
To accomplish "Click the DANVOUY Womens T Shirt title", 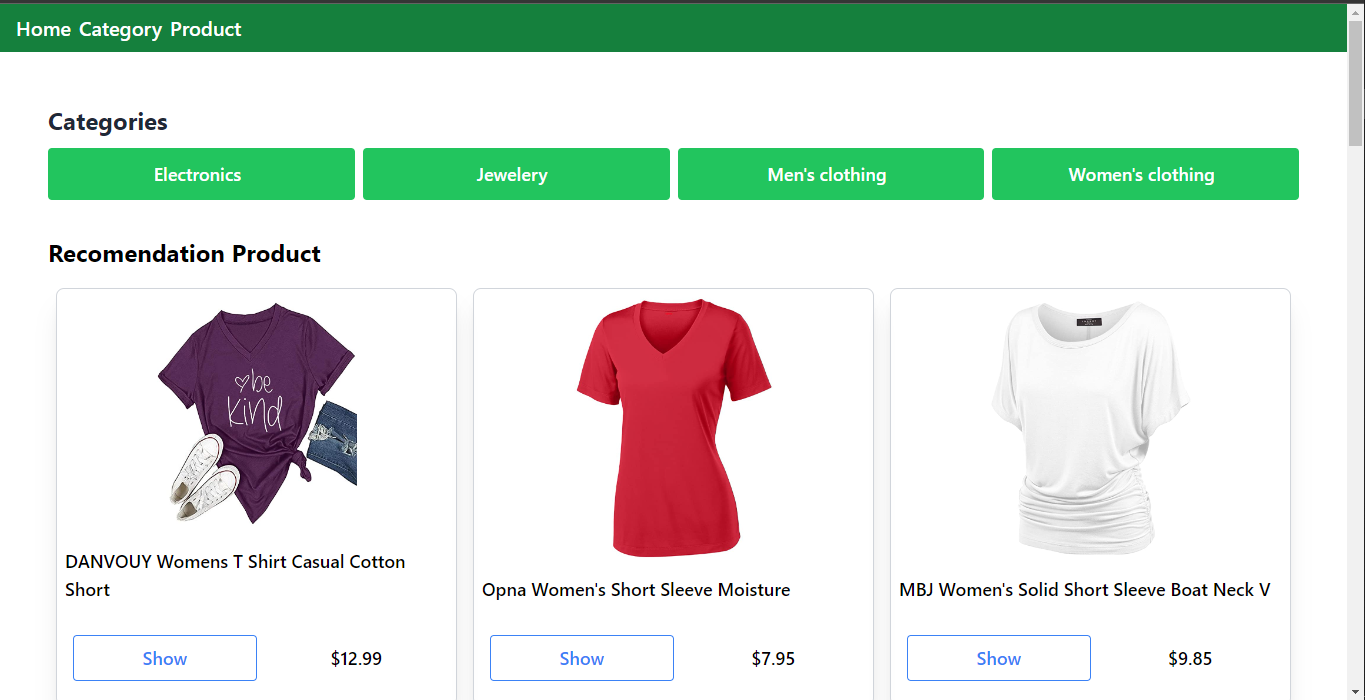I will (235, 575).
